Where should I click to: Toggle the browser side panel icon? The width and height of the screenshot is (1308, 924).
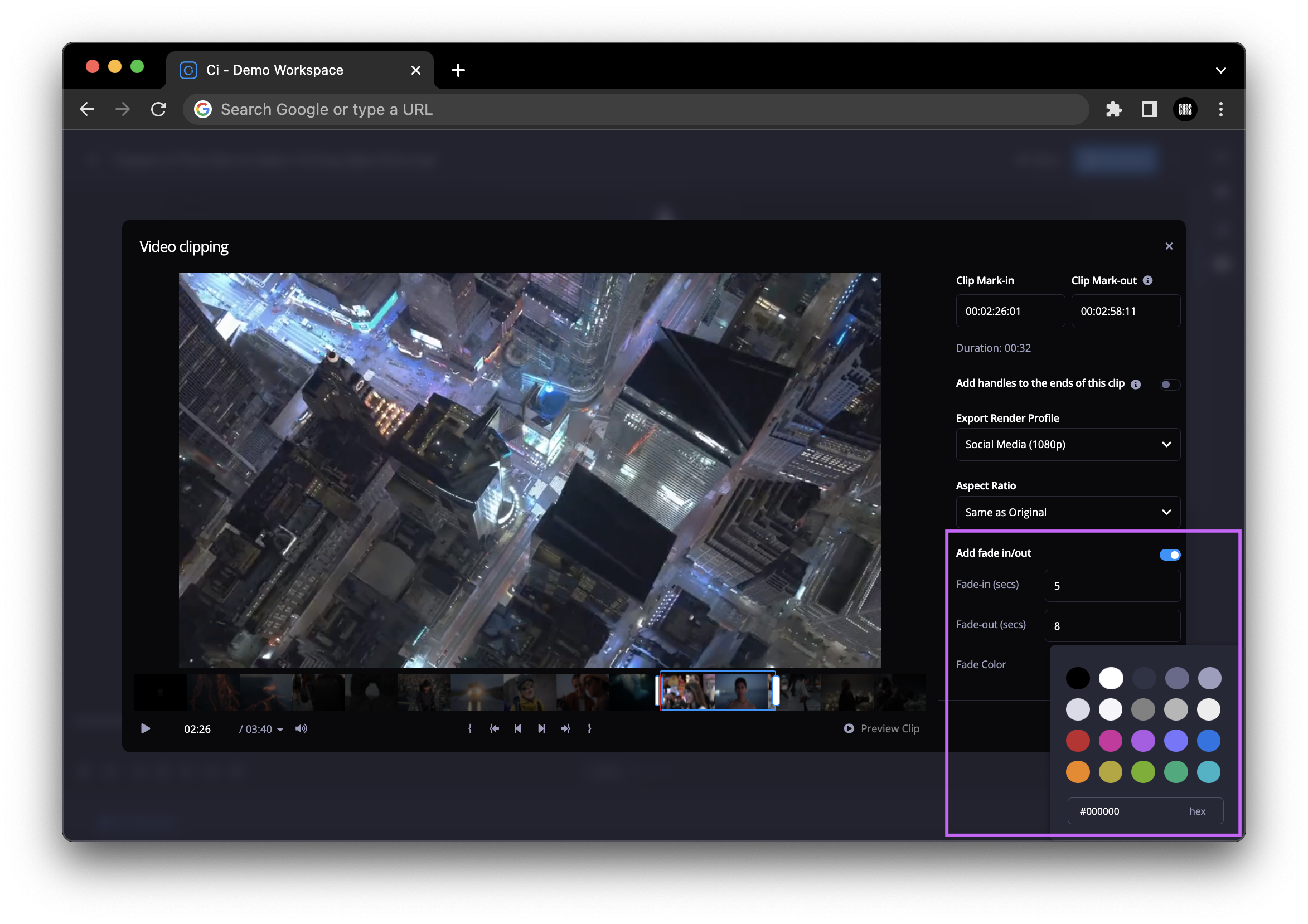click(x=1150, y=109)
